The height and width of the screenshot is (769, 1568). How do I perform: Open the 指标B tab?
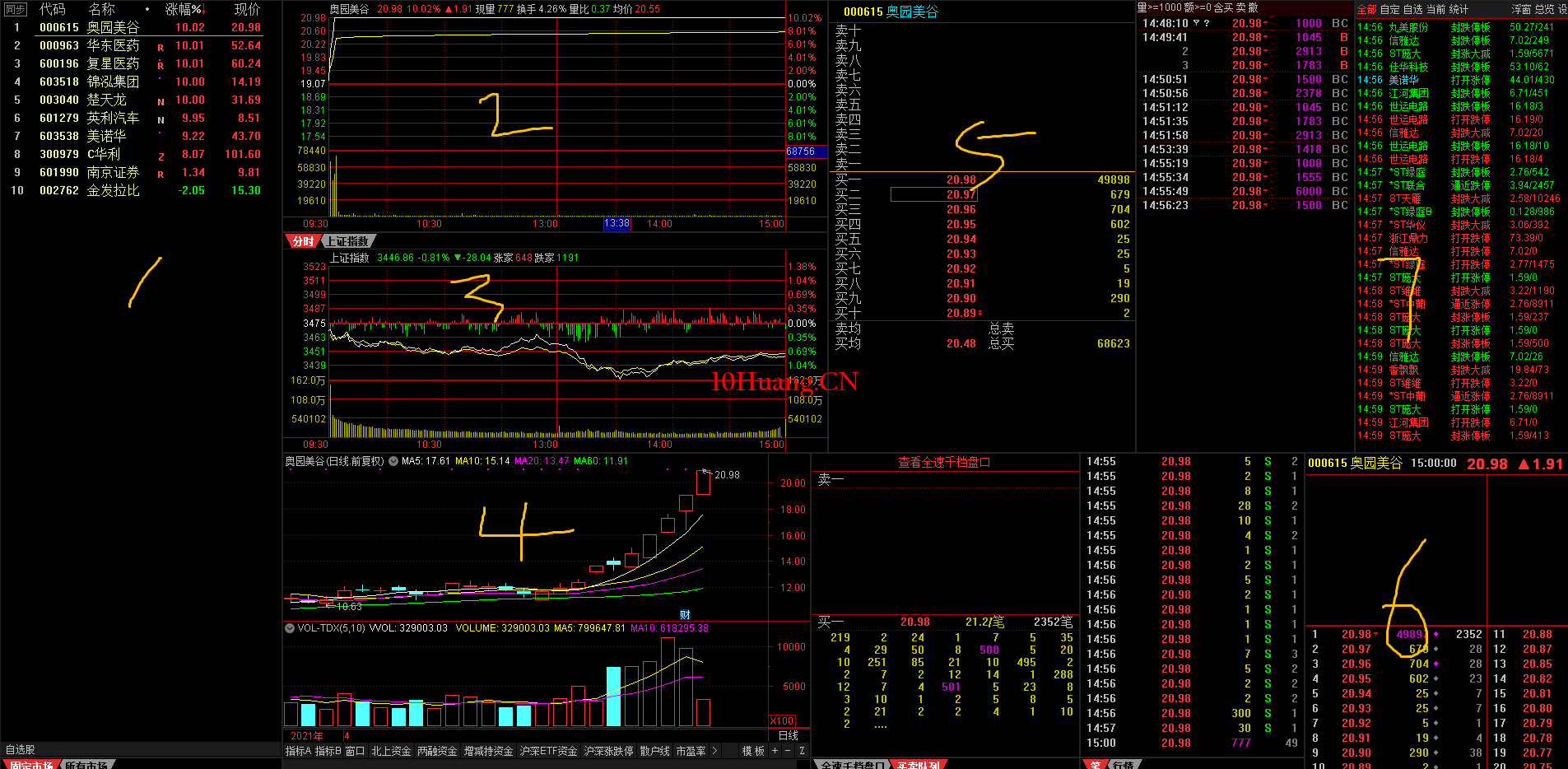328,751
